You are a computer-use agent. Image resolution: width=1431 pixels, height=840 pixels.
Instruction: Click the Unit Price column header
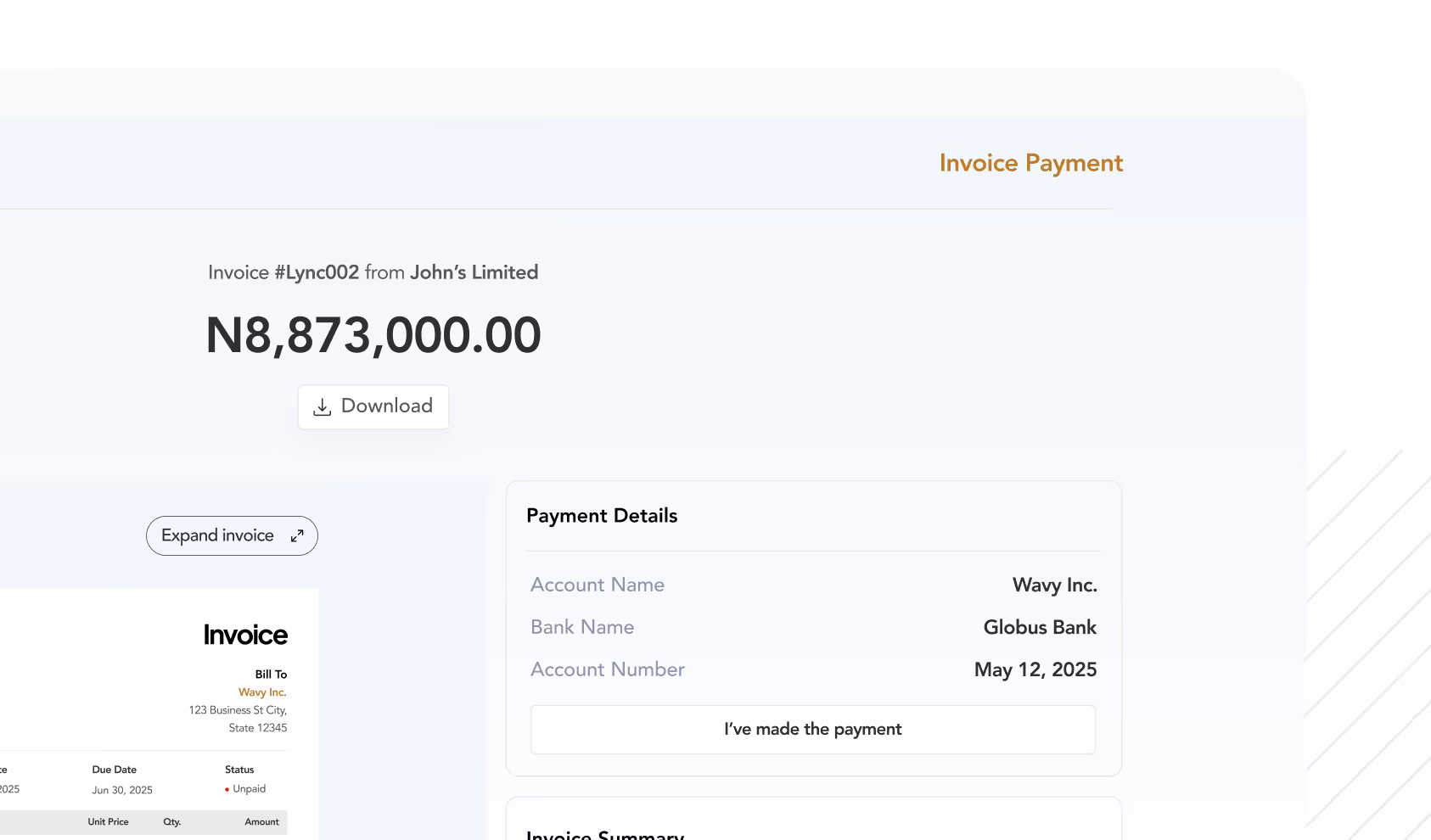(x=108, y=822)
